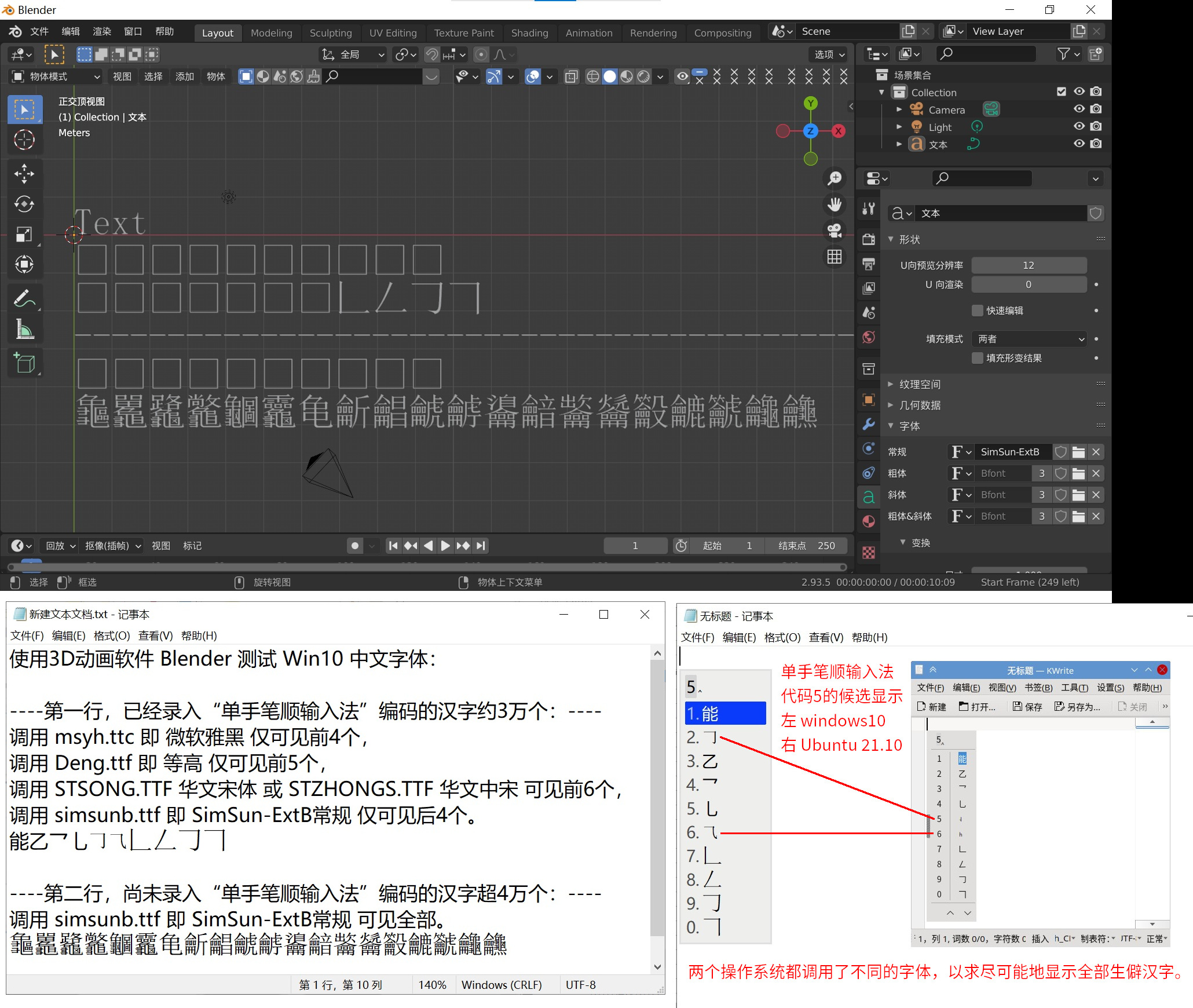
Task: Click the viewport zoom magnifier icon
Action: tap(835, 178)
